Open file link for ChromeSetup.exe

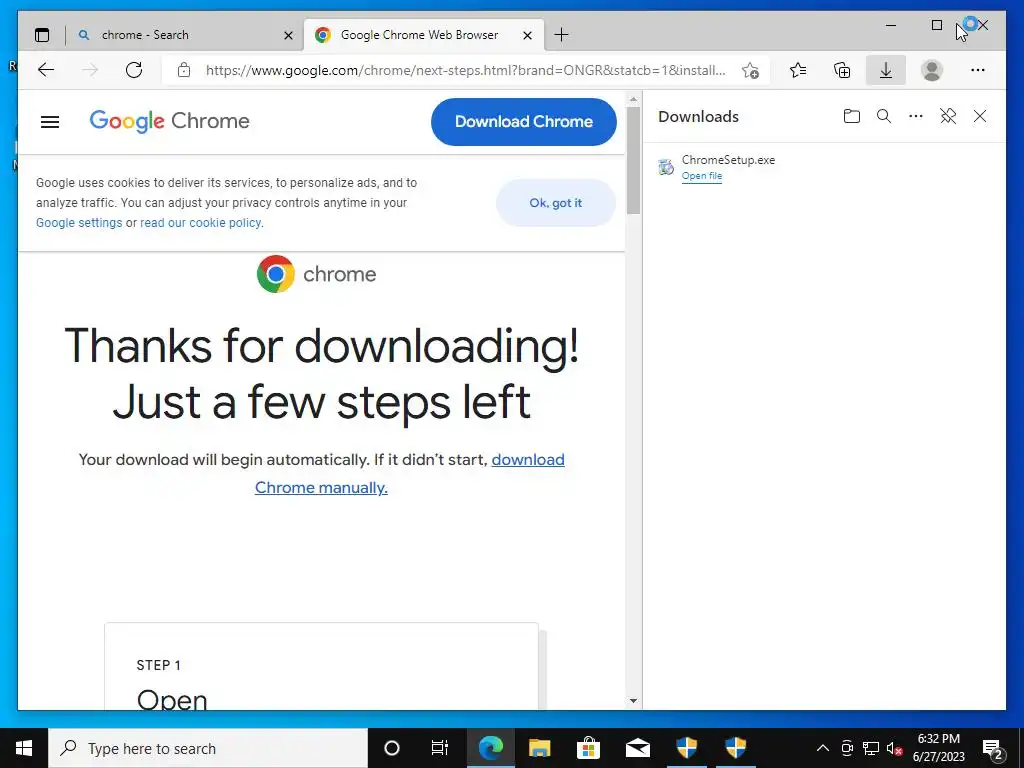coord(702,176)
